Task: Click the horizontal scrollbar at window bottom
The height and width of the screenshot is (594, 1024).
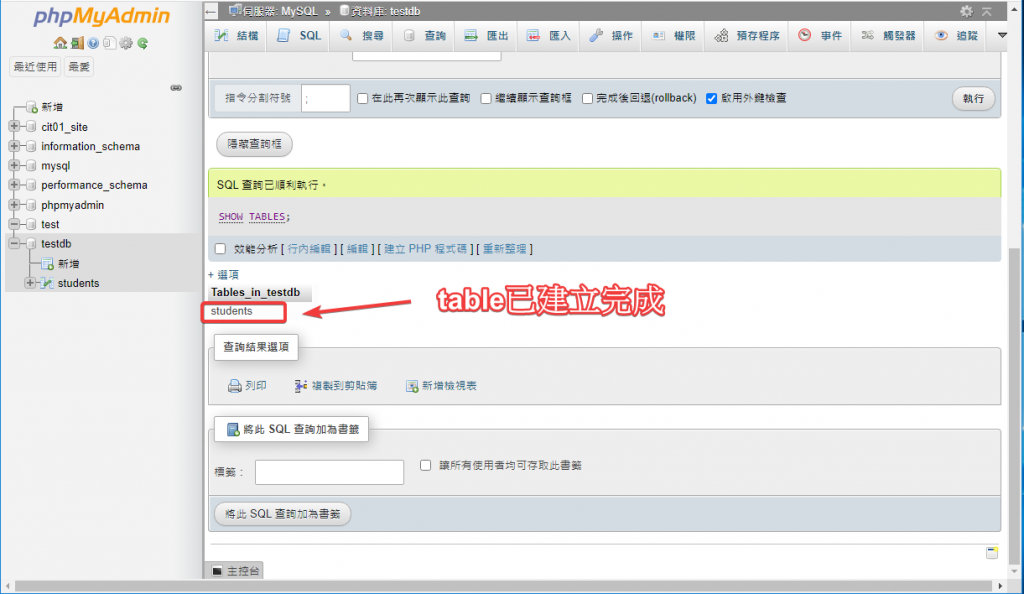Action: tap(500, 585)
